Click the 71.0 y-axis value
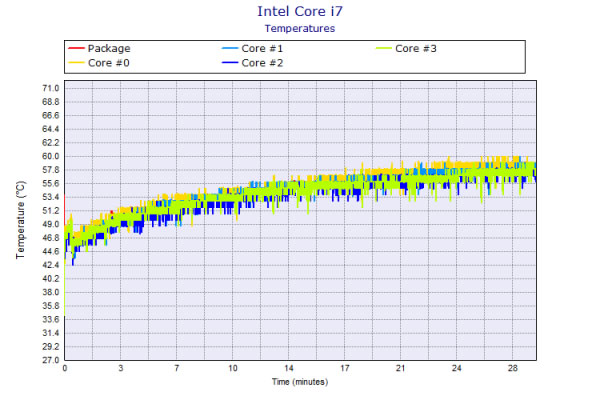 (51, 88)
